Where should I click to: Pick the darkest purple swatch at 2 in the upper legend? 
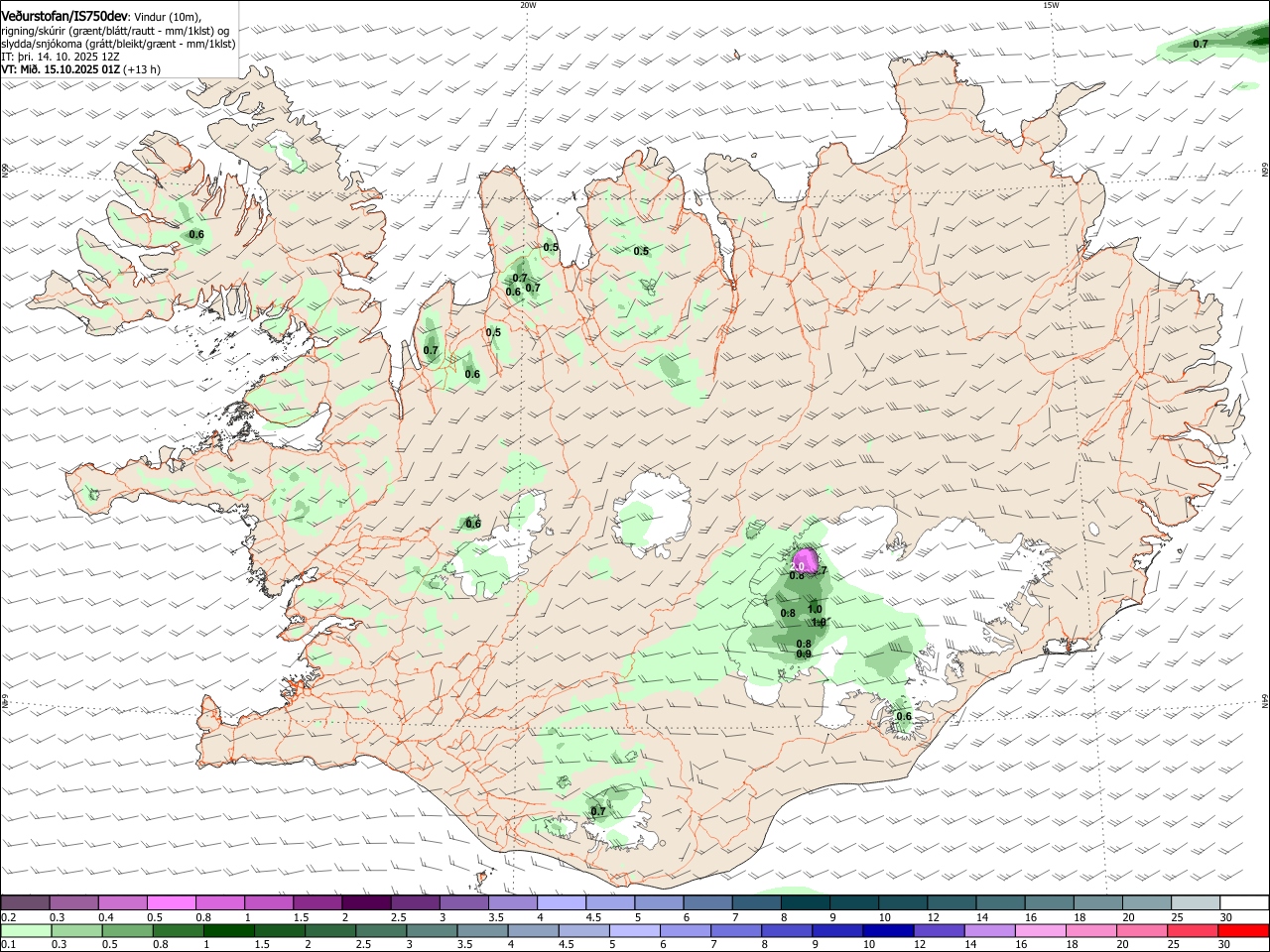pyautogui.click(x=366, y=902)
